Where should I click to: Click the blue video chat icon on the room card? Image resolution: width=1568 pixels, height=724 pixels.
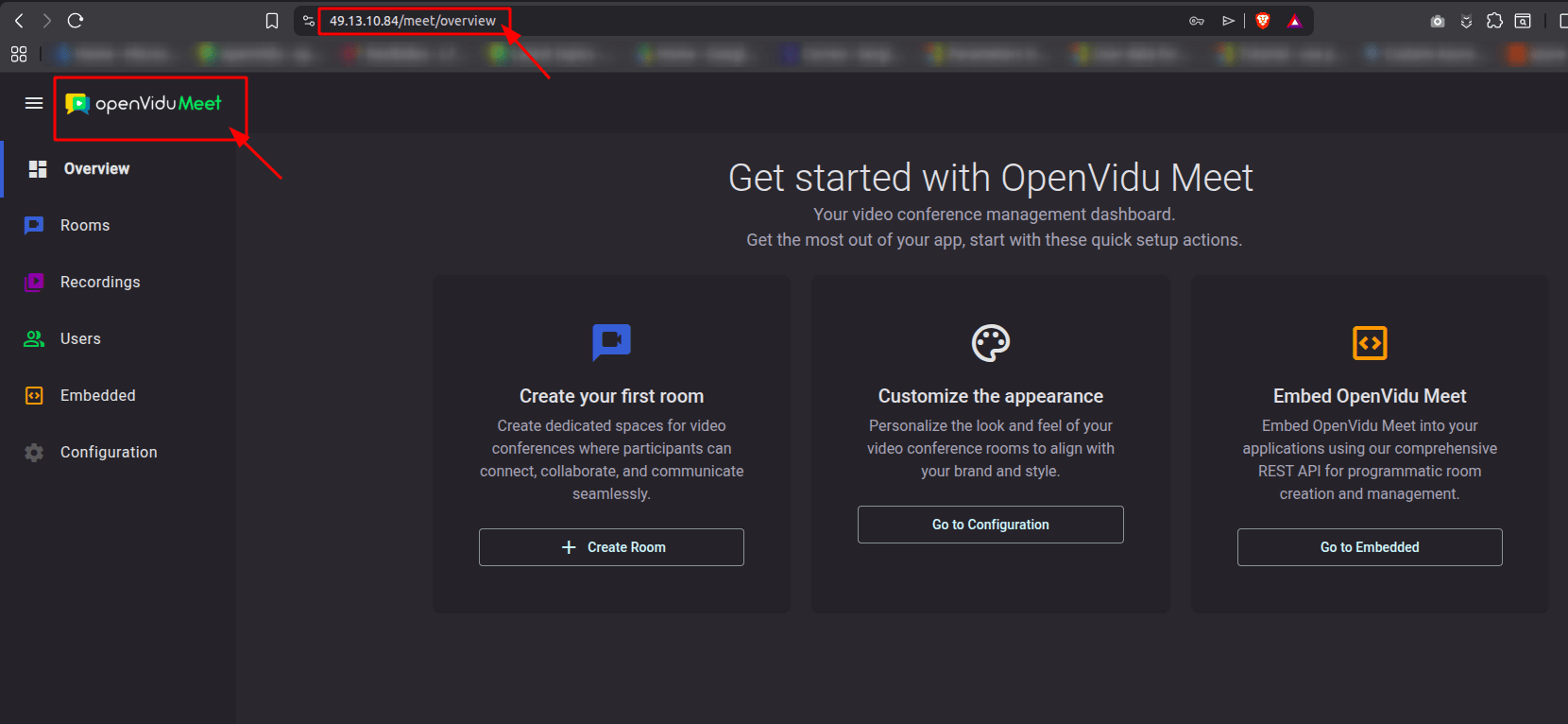pos(611,342)
